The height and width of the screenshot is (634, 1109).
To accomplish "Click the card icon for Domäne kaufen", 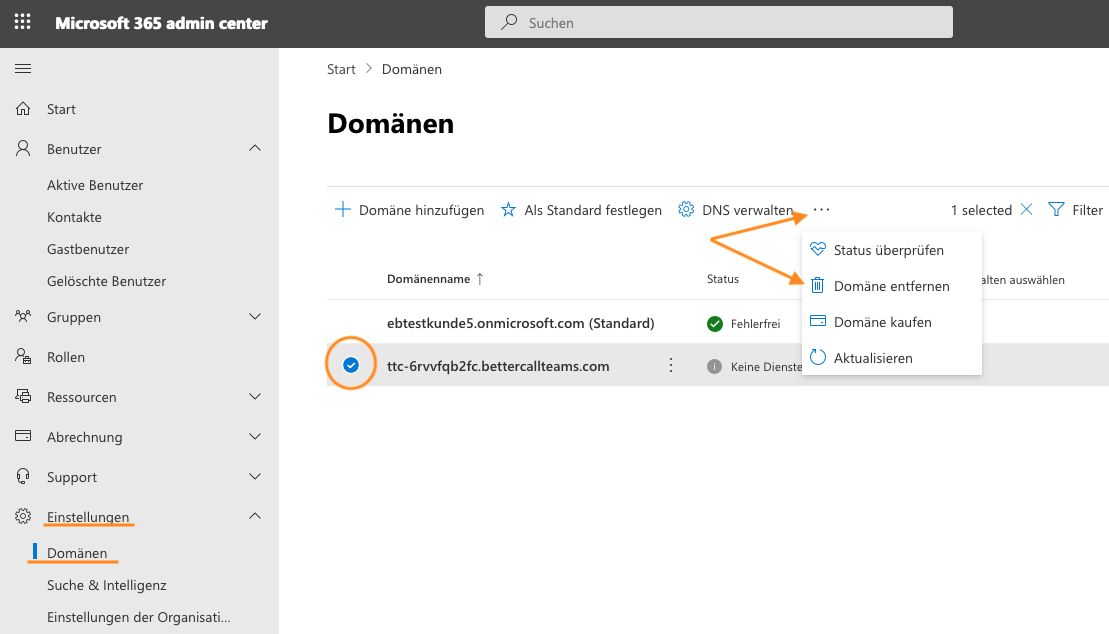I will 818,321.
